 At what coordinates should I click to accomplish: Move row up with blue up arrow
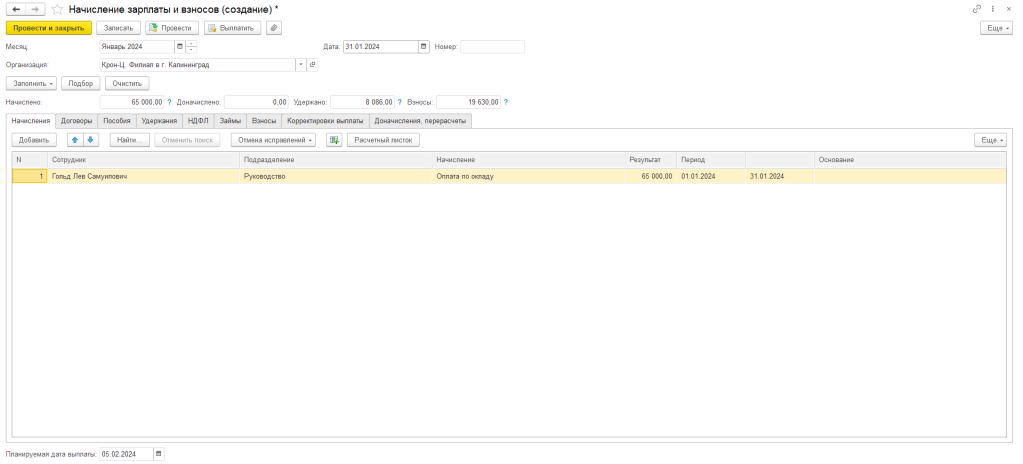click(75, 140)
